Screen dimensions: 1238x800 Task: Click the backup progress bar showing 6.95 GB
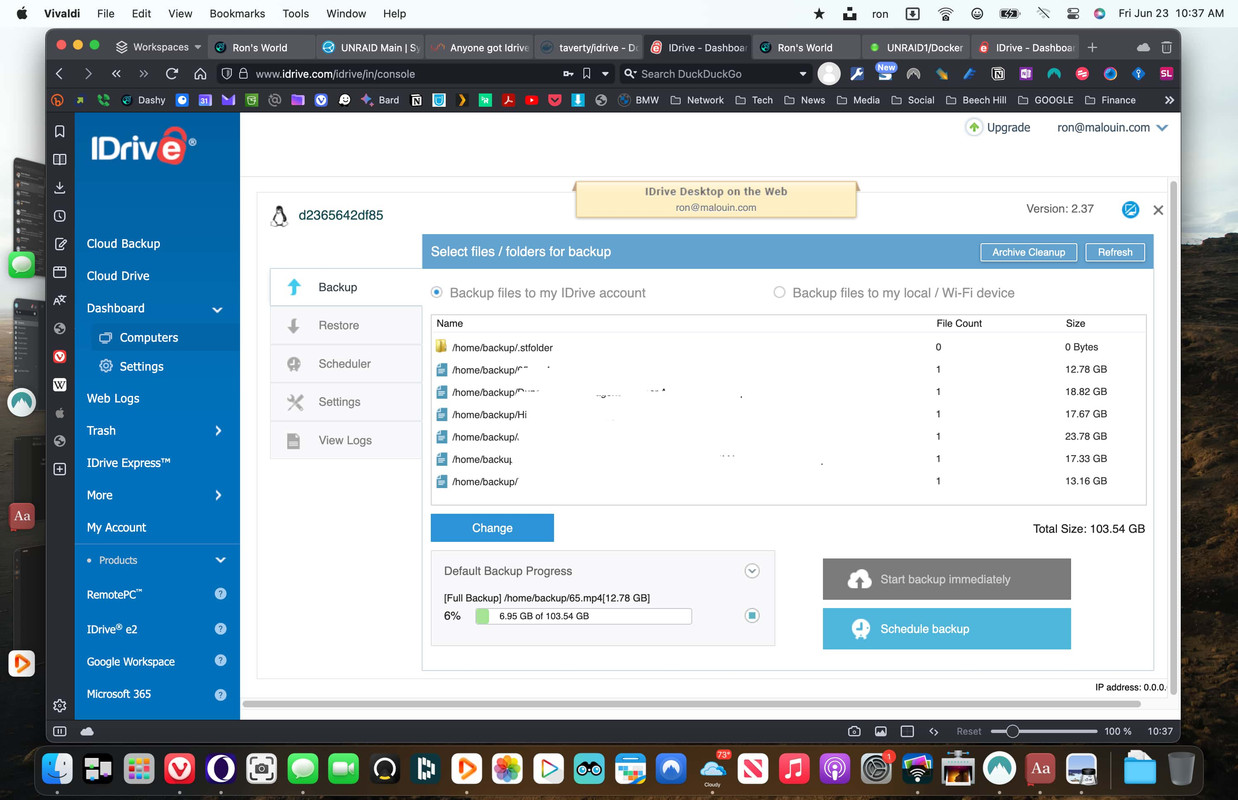point(583,616)
